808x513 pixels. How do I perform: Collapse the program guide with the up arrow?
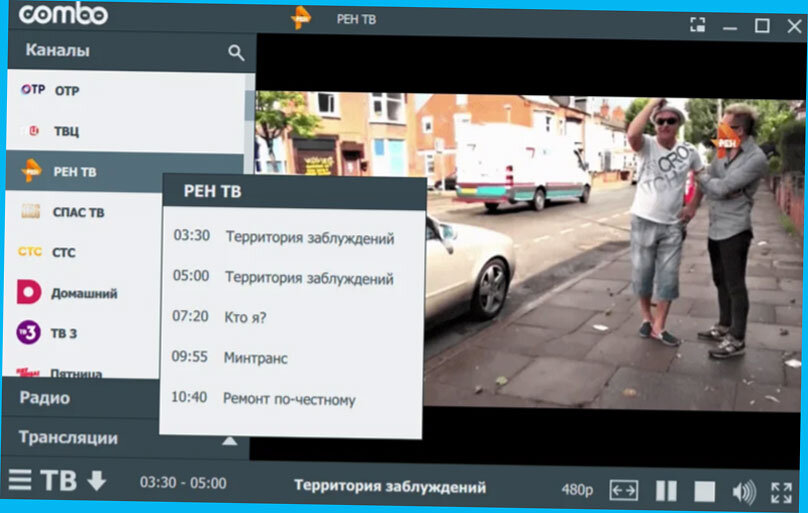click(230, 441)
